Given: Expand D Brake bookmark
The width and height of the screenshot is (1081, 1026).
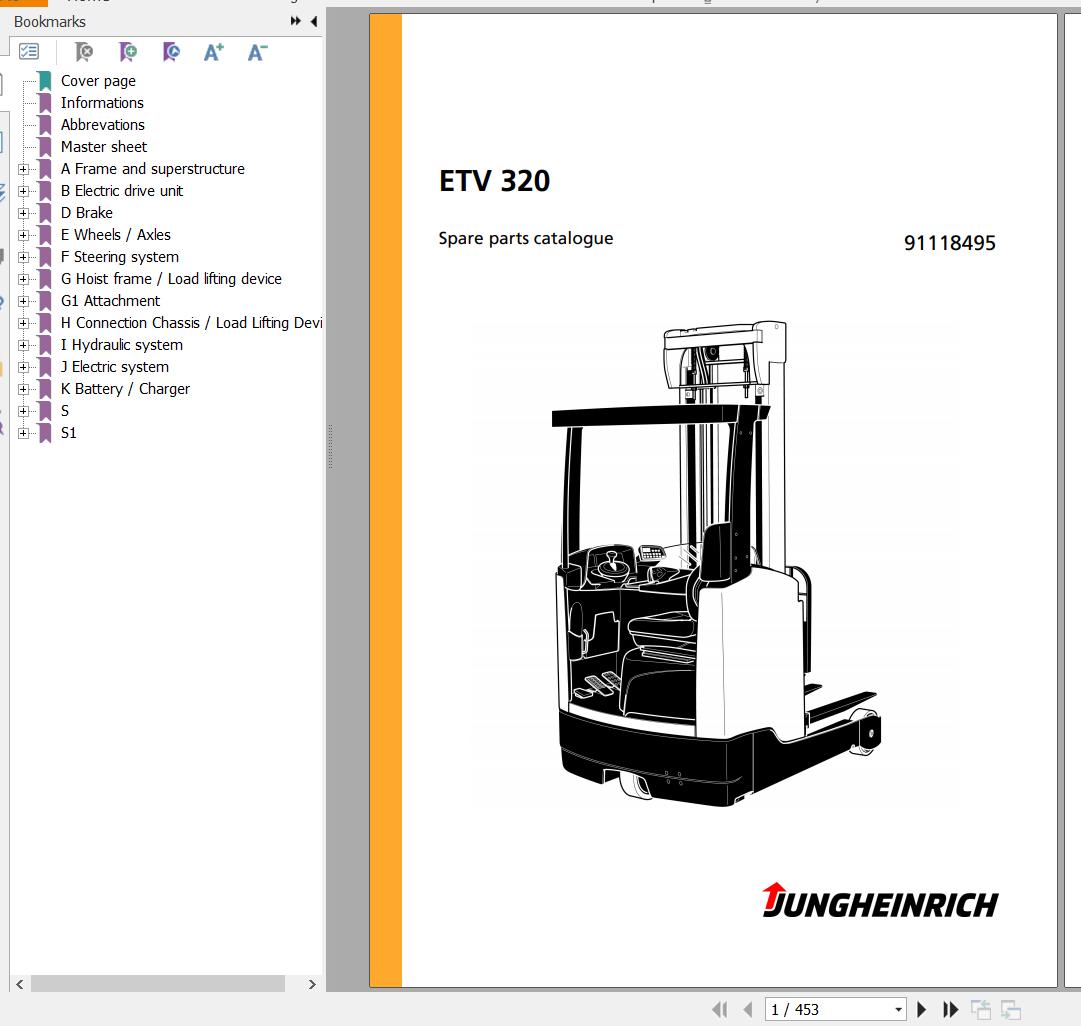Looking at the screenshot, I should tap(23, 213).
